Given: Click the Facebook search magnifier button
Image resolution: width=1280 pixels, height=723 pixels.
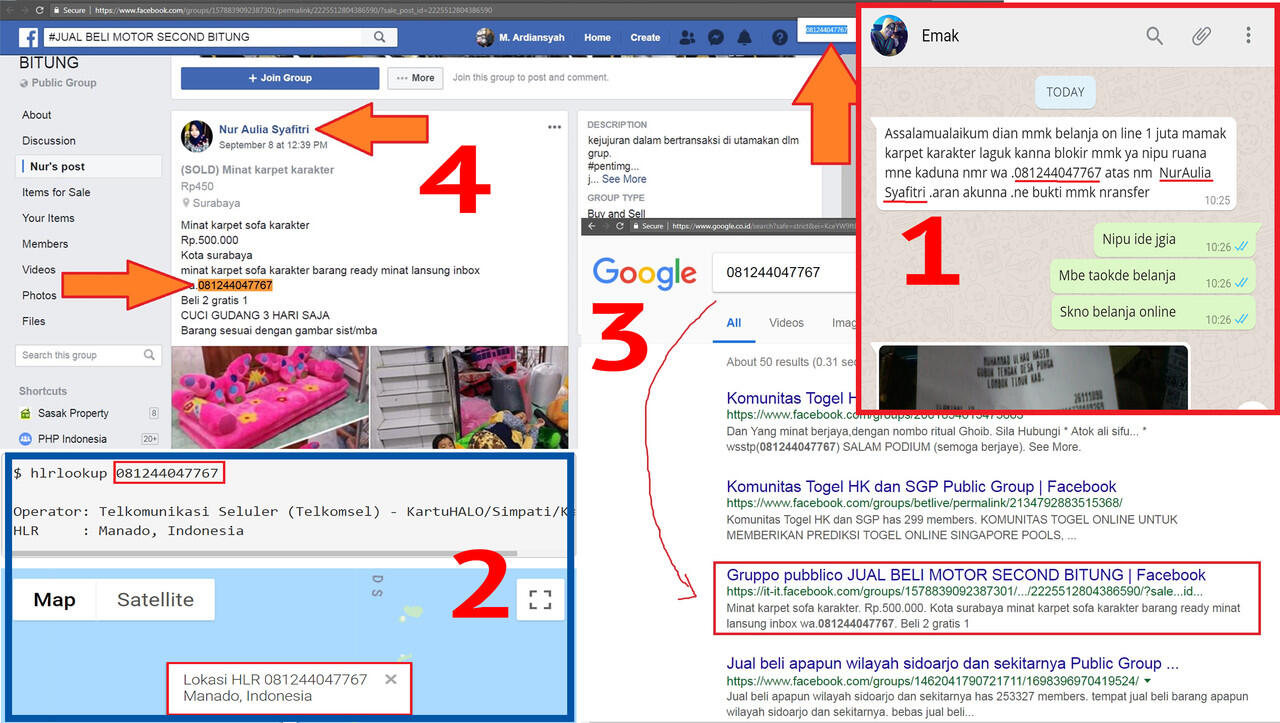Looking at the screenshot, I should tap(379, 37).
